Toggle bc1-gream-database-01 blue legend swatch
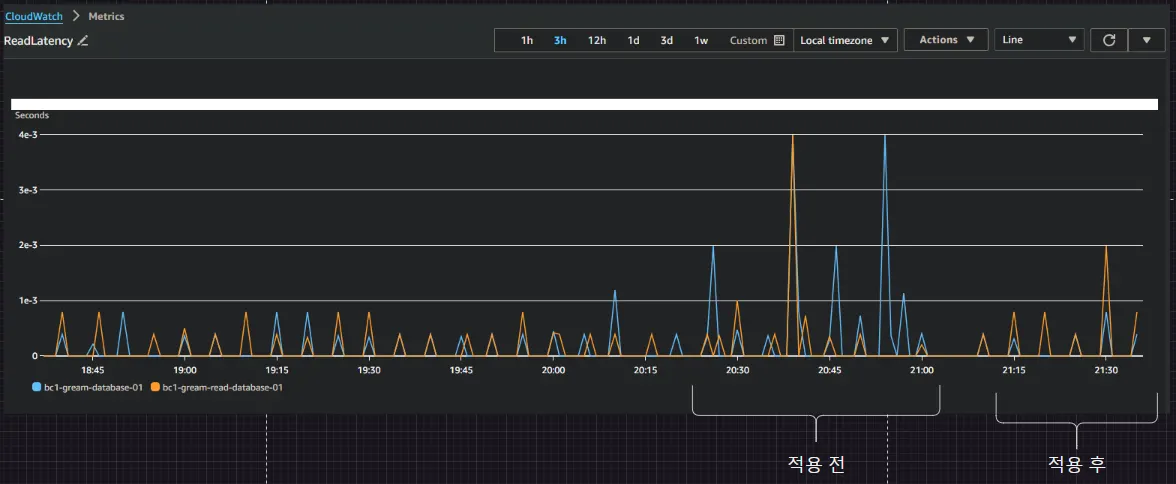This screenshot has height=484, width=1176. tap(37, 386)
